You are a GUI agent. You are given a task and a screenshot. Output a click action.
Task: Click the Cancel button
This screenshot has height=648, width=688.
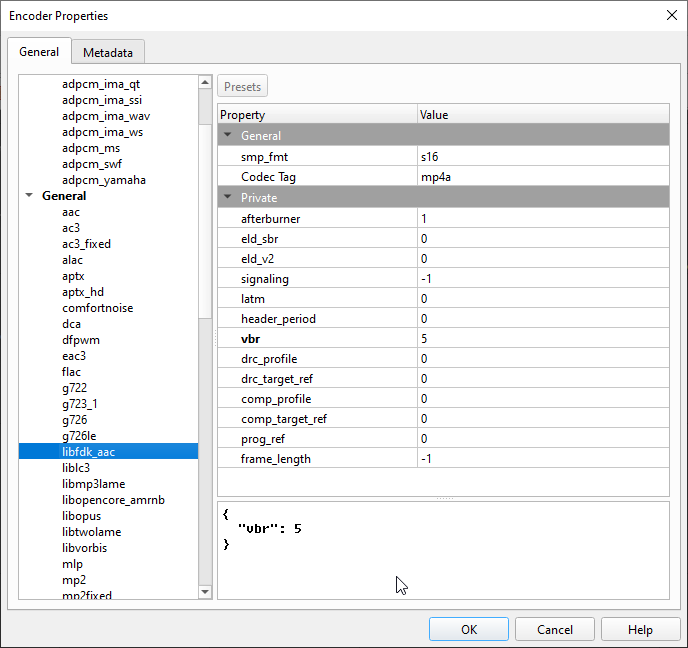pyautogui.click(x=555, y=630)
